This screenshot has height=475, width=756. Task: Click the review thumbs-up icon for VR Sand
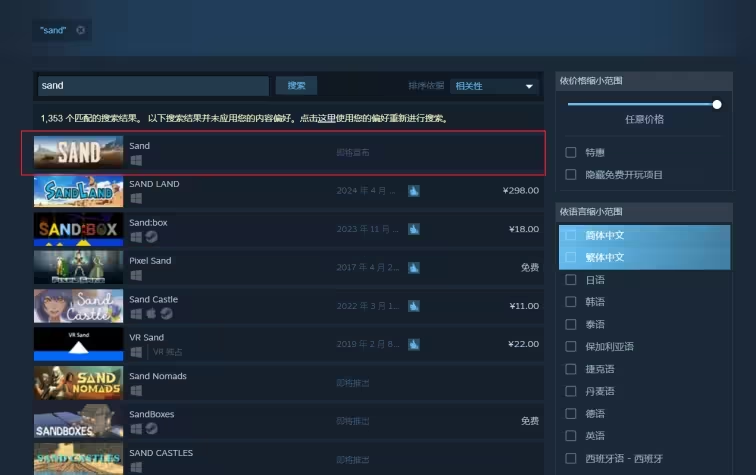click(414, 344)
